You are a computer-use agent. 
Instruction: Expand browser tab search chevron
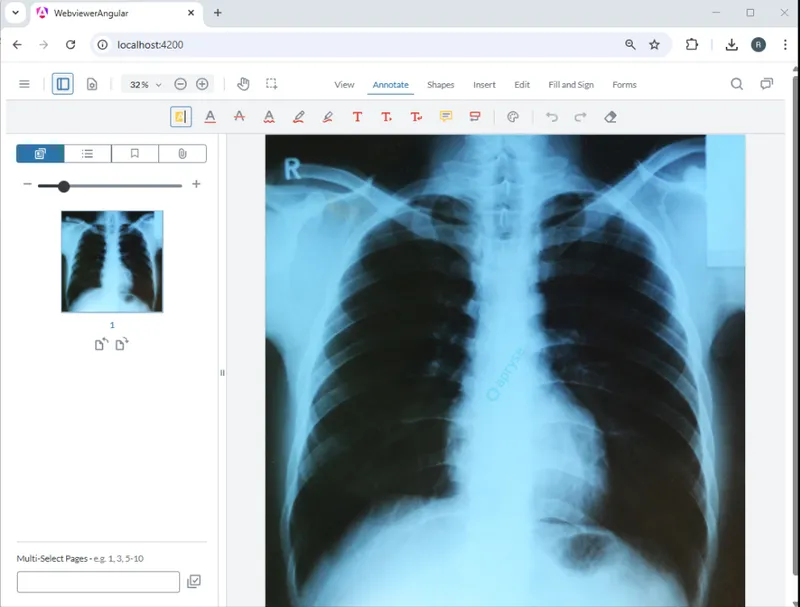pyautogui.click(x=15, y=13)
